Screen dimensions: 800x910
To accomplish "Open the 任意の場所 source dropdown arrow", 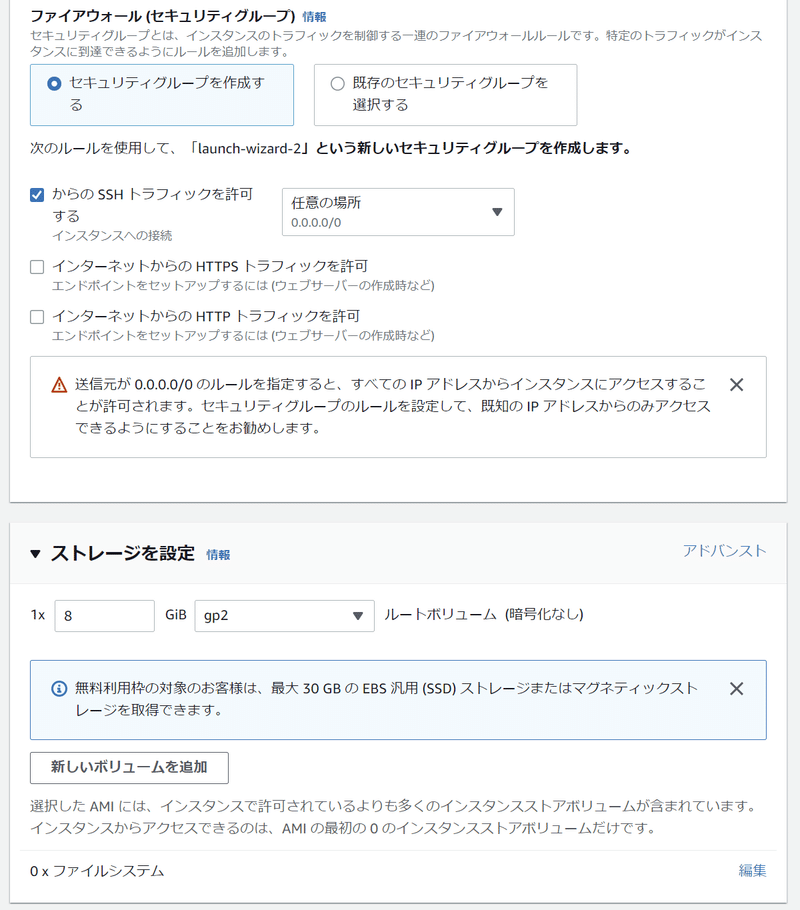I will [x=497, y=212].
